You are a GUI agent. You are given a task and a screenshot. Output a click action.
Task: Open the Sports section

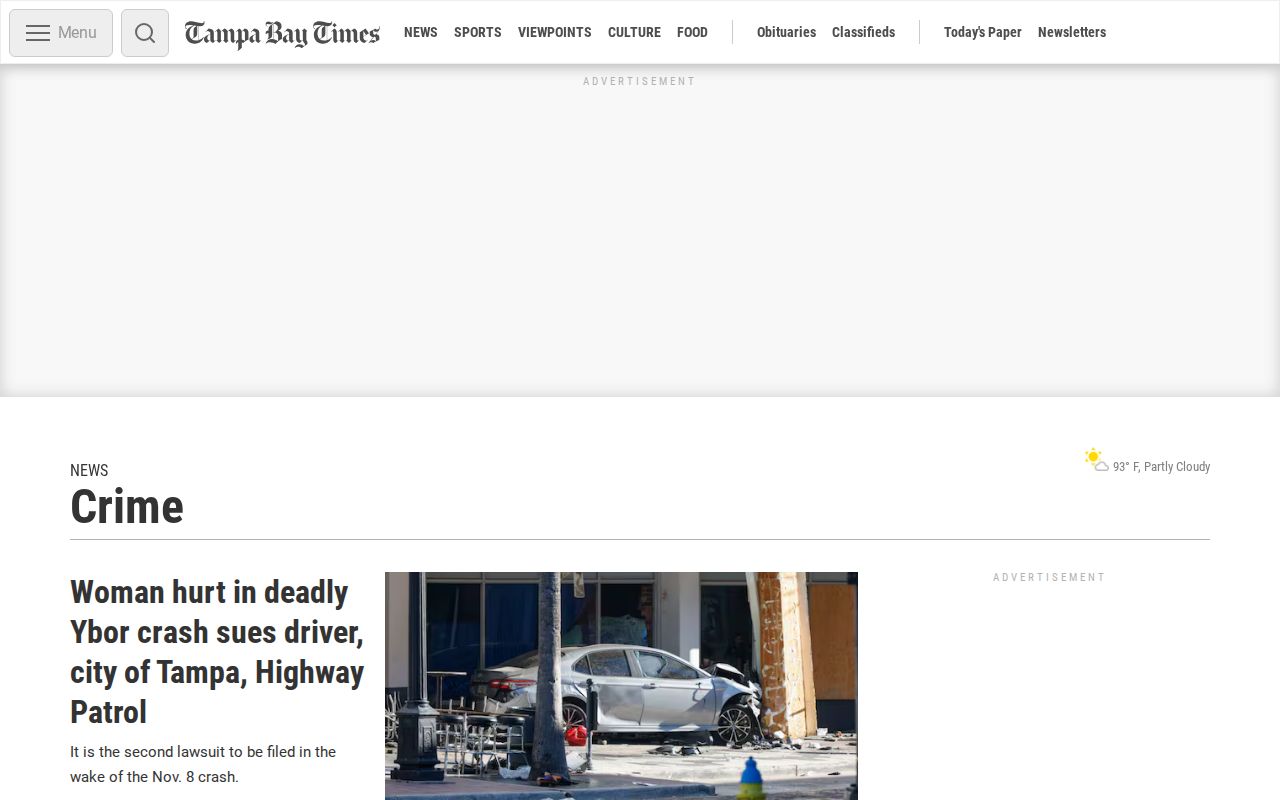click(x=478, y=32)
